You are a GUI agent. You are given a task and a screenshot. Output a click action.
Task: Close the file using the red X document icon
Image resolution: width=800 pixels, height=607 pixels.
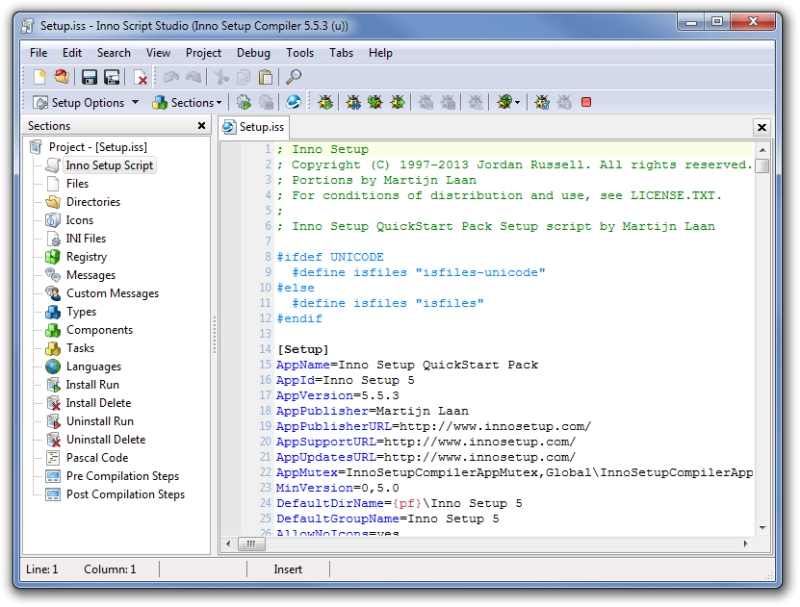pyautogui.click(x=140, y=77)
